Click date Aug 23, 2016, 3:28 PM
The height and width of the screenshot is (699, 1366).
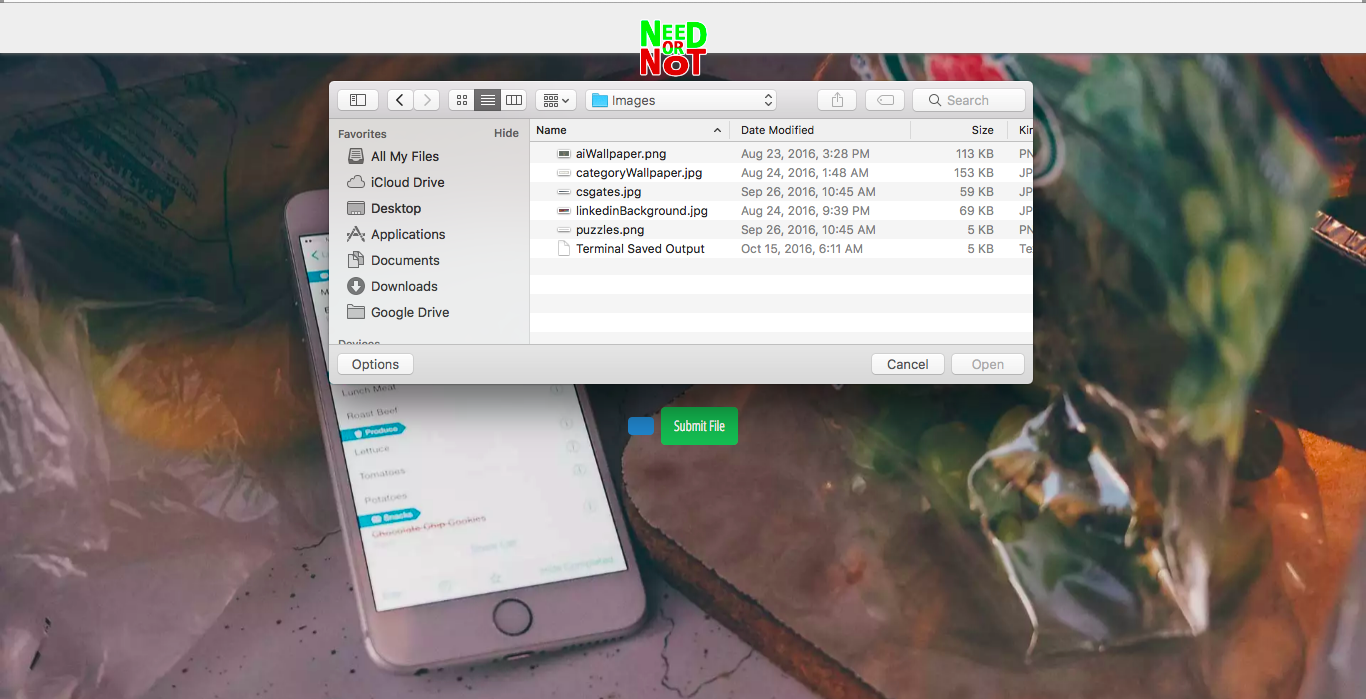(x=805, y=154)
